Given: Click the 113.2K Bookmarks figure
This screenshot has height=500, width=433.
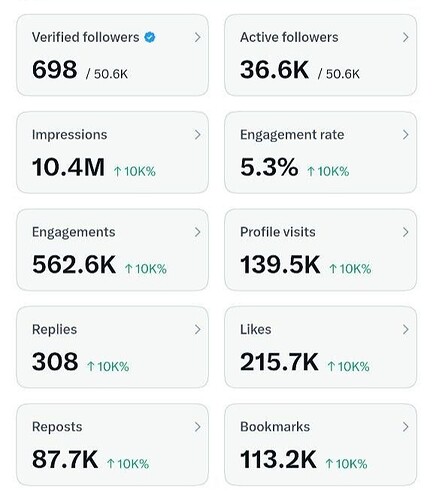Looking at the screenshot, I should 278,459.
